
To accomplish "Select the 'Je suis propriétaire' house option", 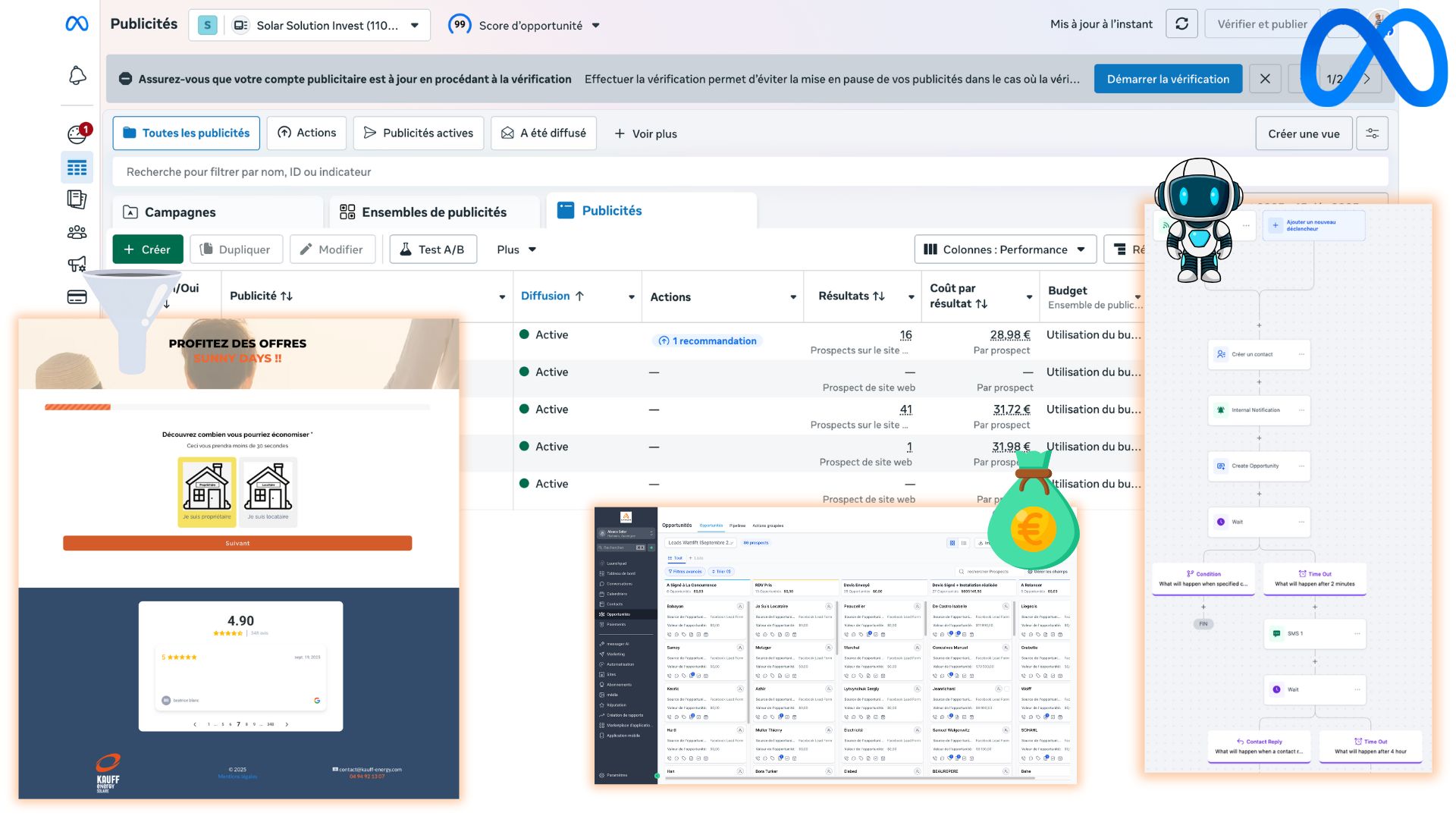I will click(207, 491).
